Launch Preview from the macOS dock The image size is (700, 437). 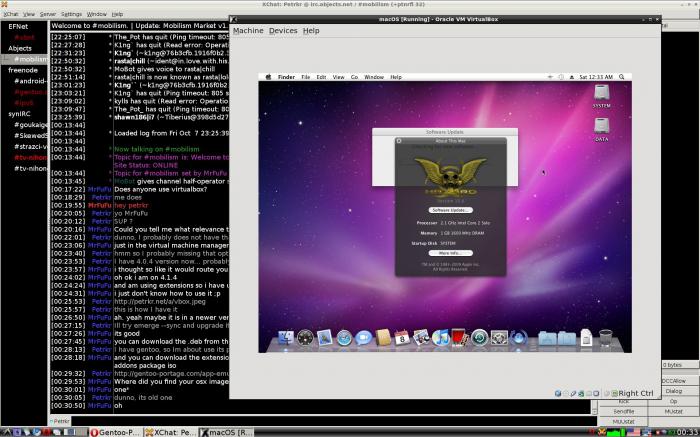pos(421,338)
